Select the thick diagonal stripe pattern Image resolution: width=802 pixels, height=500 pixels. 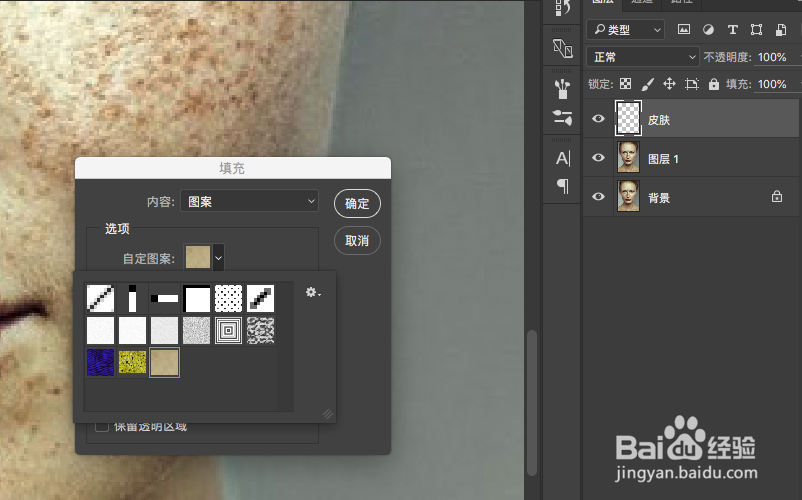point(260,298)
